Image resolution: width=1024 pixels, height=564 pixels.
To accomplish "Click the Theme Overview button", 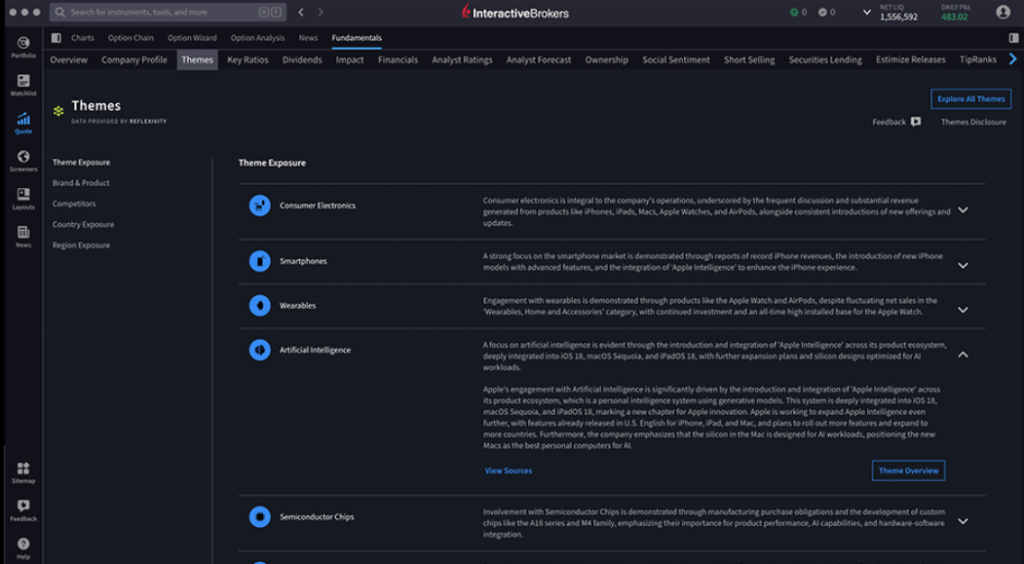I will [x=908, y=471].
